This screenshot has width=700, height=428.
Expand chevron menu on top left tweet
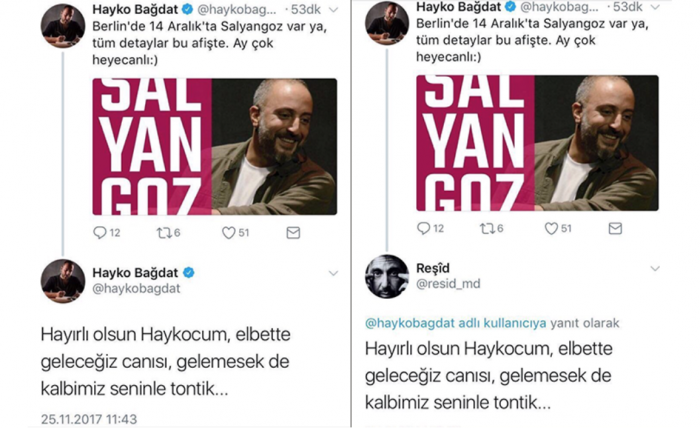(x=333, y=9)
